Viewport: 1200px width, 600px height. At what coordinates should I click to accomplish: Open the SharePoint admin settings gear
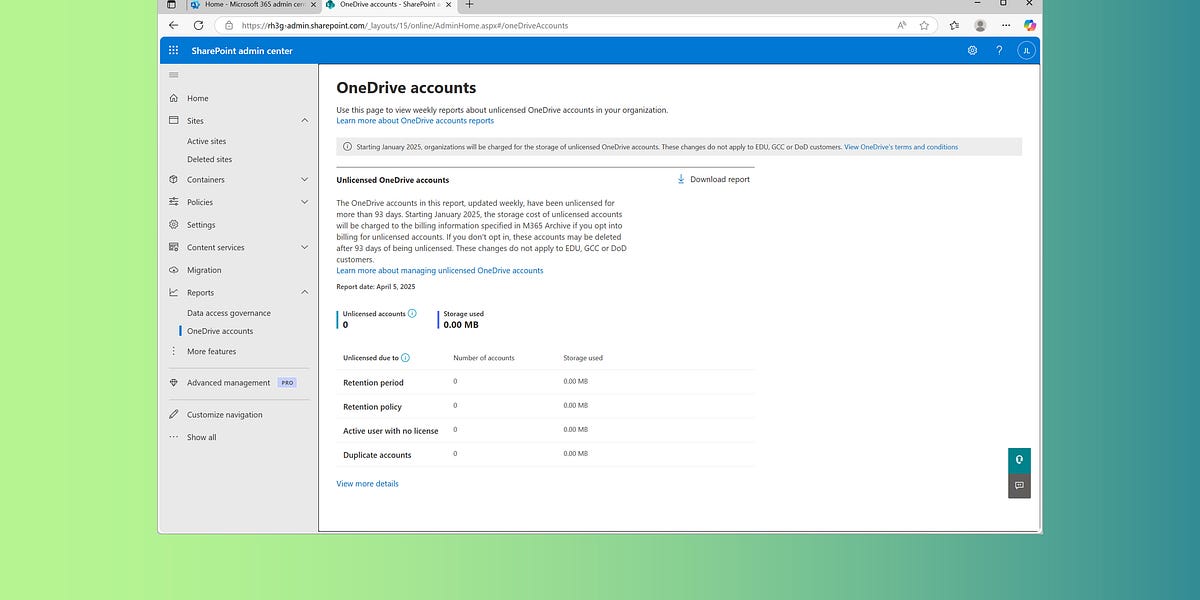972,49
